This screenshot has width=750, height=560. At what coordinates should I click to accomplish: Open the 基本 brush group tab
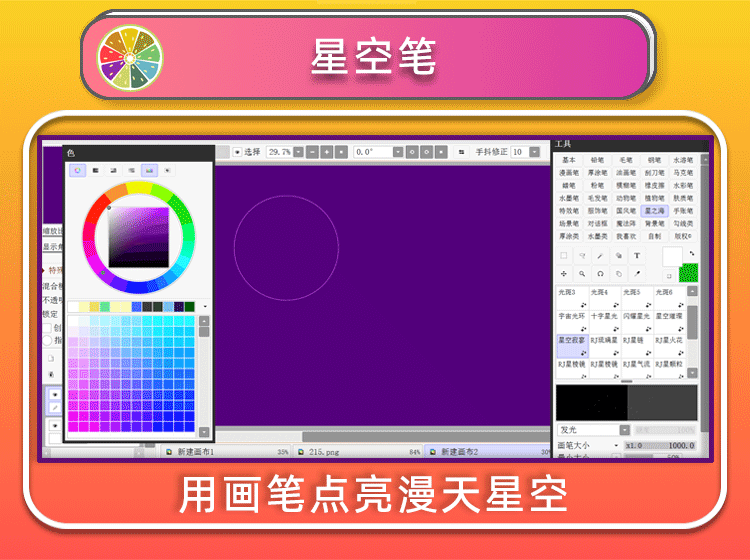coord(569,160)
